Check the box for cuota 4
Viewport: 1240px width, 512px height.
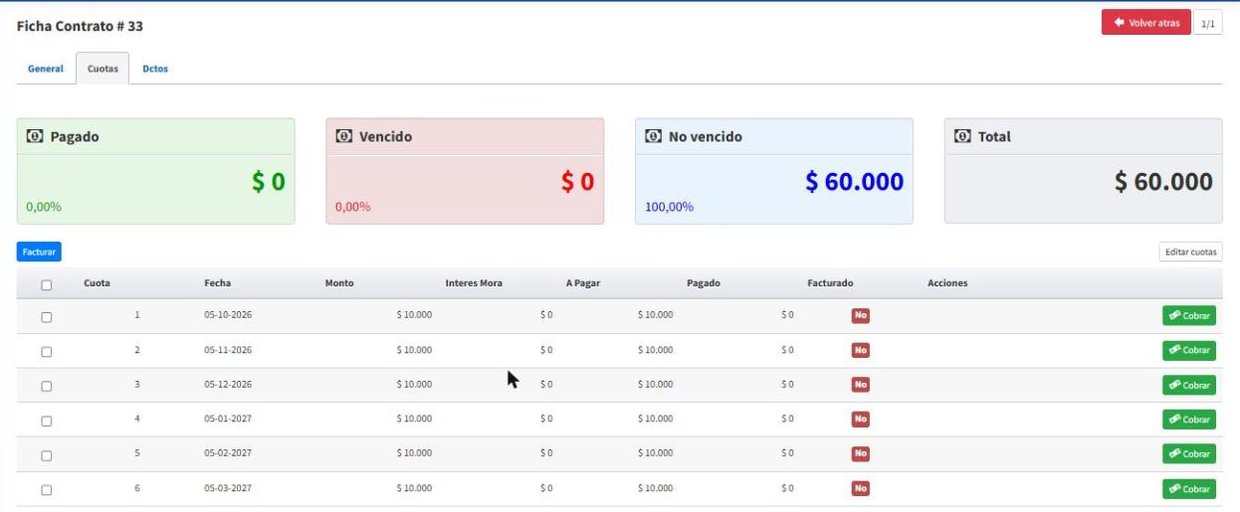point(46,421)
